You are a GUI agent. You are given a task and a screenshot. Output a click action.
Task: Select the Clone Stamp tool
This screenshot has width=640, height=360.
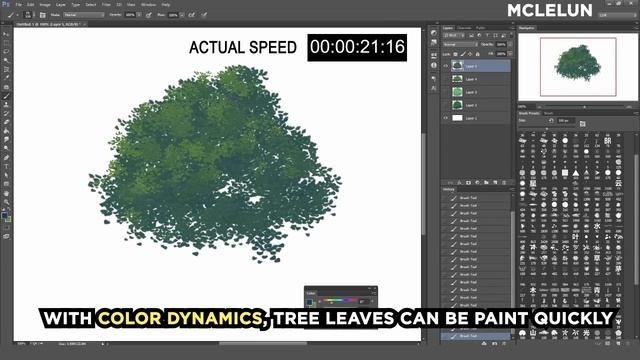[x=6, y=105]
